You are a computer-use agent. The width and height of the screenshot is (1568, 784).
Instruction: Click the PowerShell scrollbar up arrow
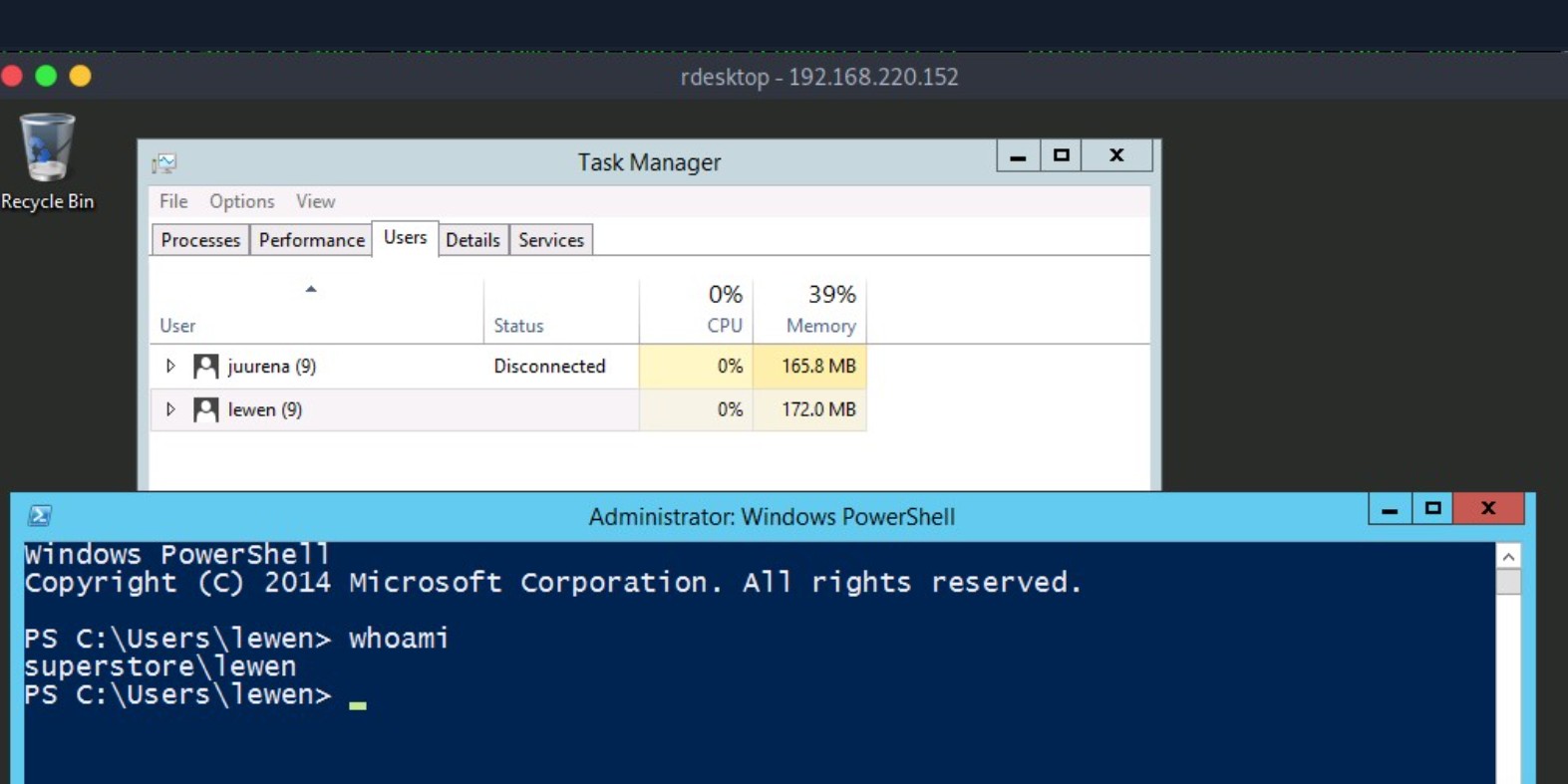1508,557
